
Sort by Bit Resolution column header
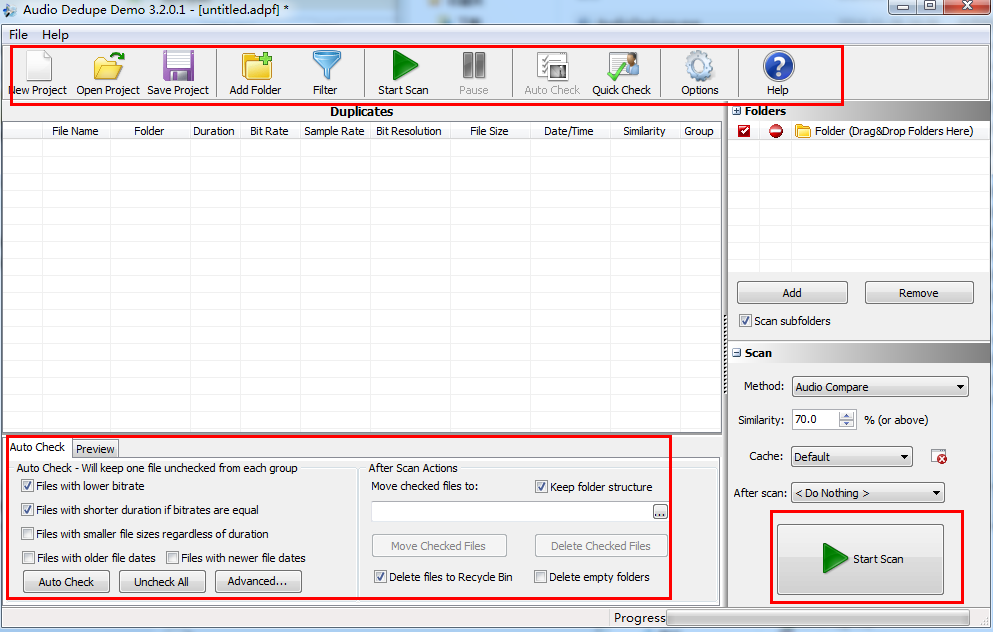click(409, 131)
